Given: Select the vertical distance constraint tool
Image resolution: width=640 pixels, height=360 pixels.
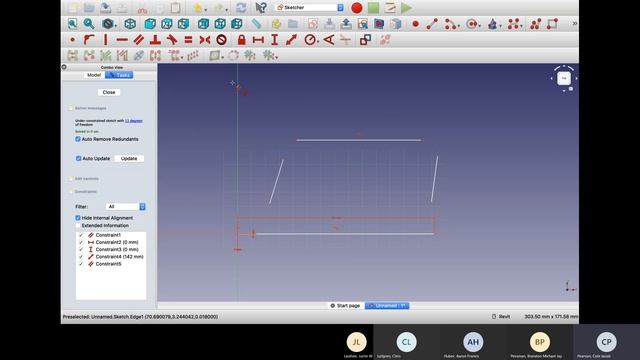Looking at the screenshot, I should click(274, 40).
